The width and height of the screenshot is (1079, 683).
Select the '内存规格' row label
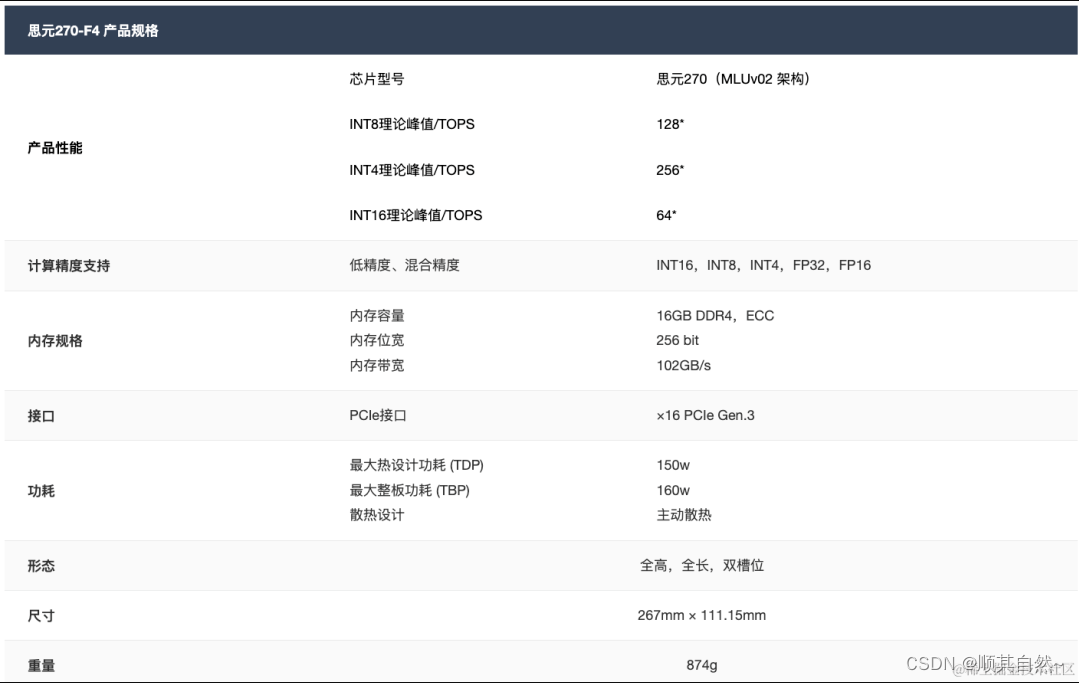pyautogui.click(x=55, y=341)
